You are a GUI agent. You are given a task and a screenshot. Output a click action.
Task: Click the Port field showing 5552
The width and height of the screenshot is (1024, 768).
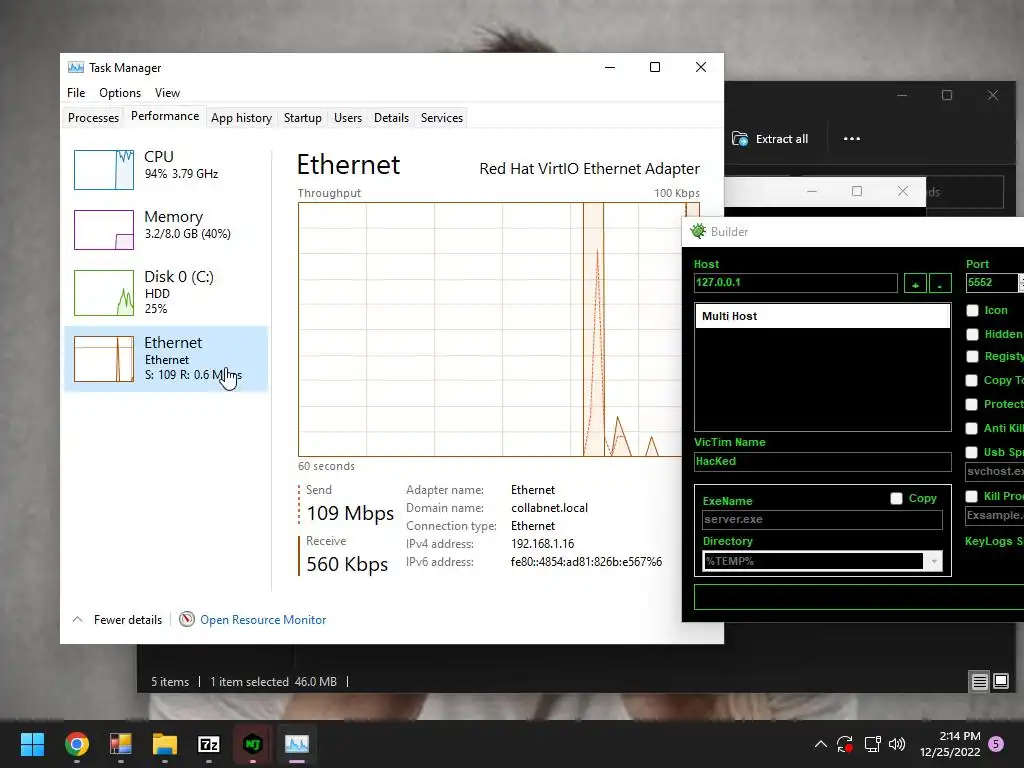coord(991,283)
